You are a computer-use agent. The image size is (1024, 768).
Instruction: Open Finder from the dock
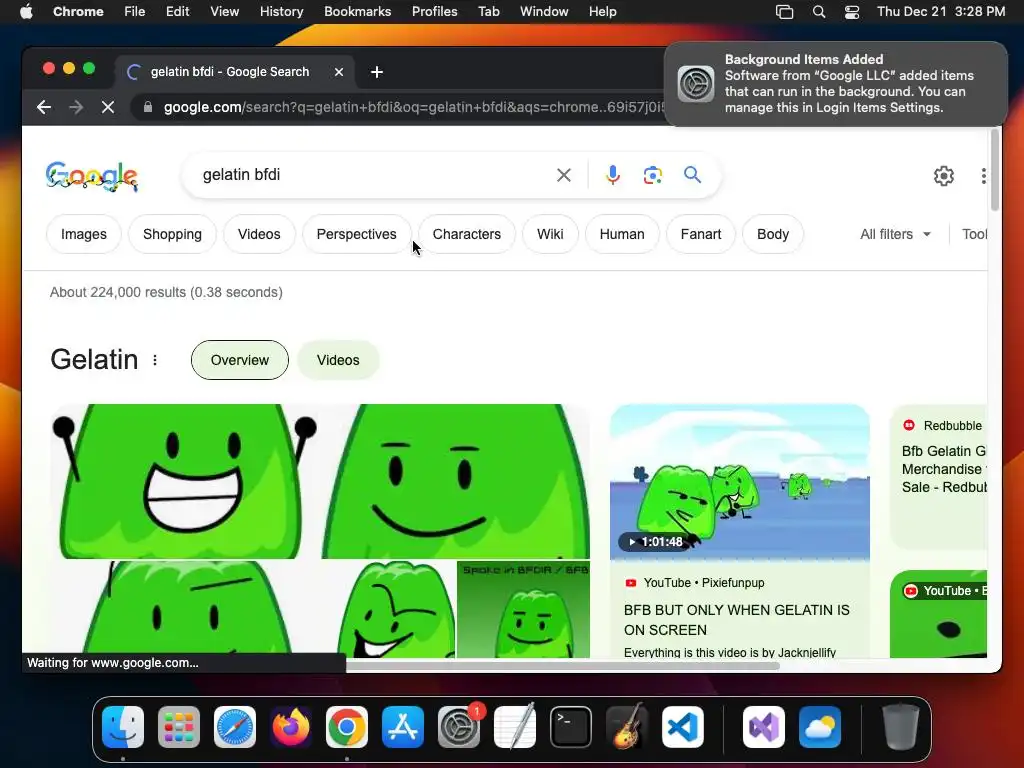[123, 727]
